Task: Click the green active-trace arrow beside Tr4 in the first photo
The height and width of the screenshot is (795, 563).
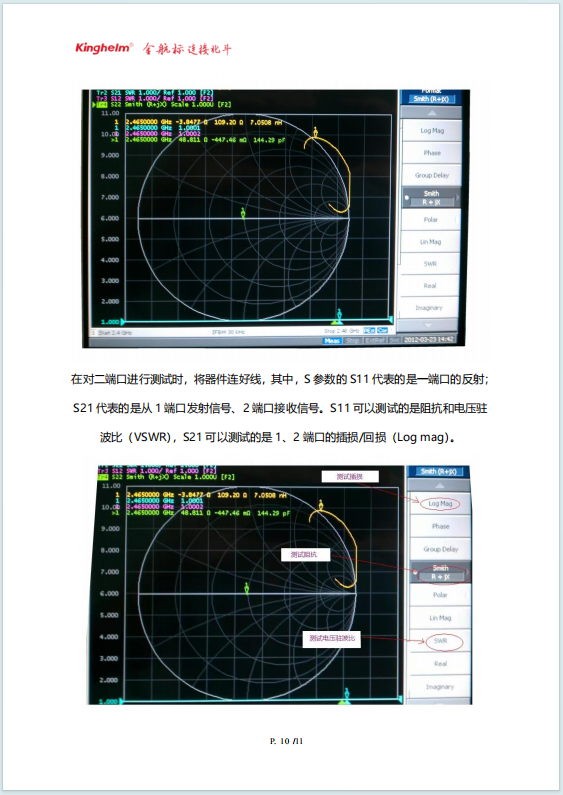Action: coord(94,104)
